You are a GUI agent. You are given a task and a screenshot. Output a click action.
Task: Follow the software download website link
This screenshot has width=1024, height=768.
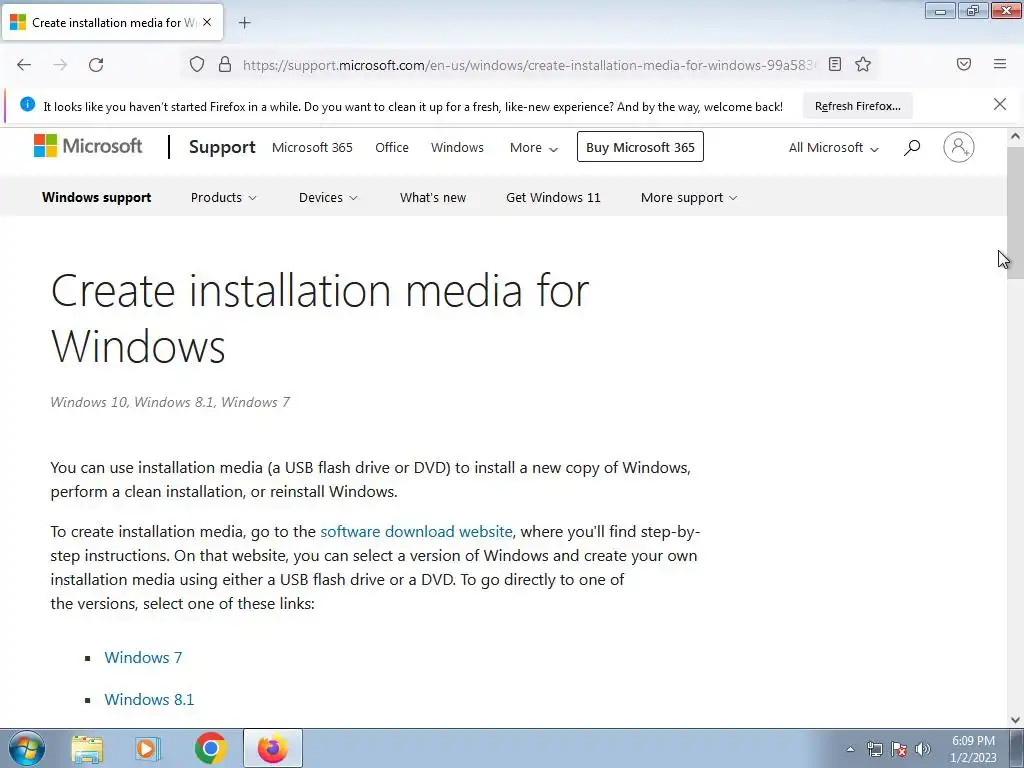pos(416,532)
